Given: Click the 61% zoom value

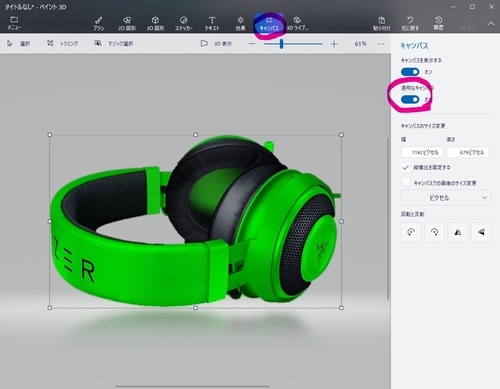Looking at the screenshot, I should click(360, 44).
